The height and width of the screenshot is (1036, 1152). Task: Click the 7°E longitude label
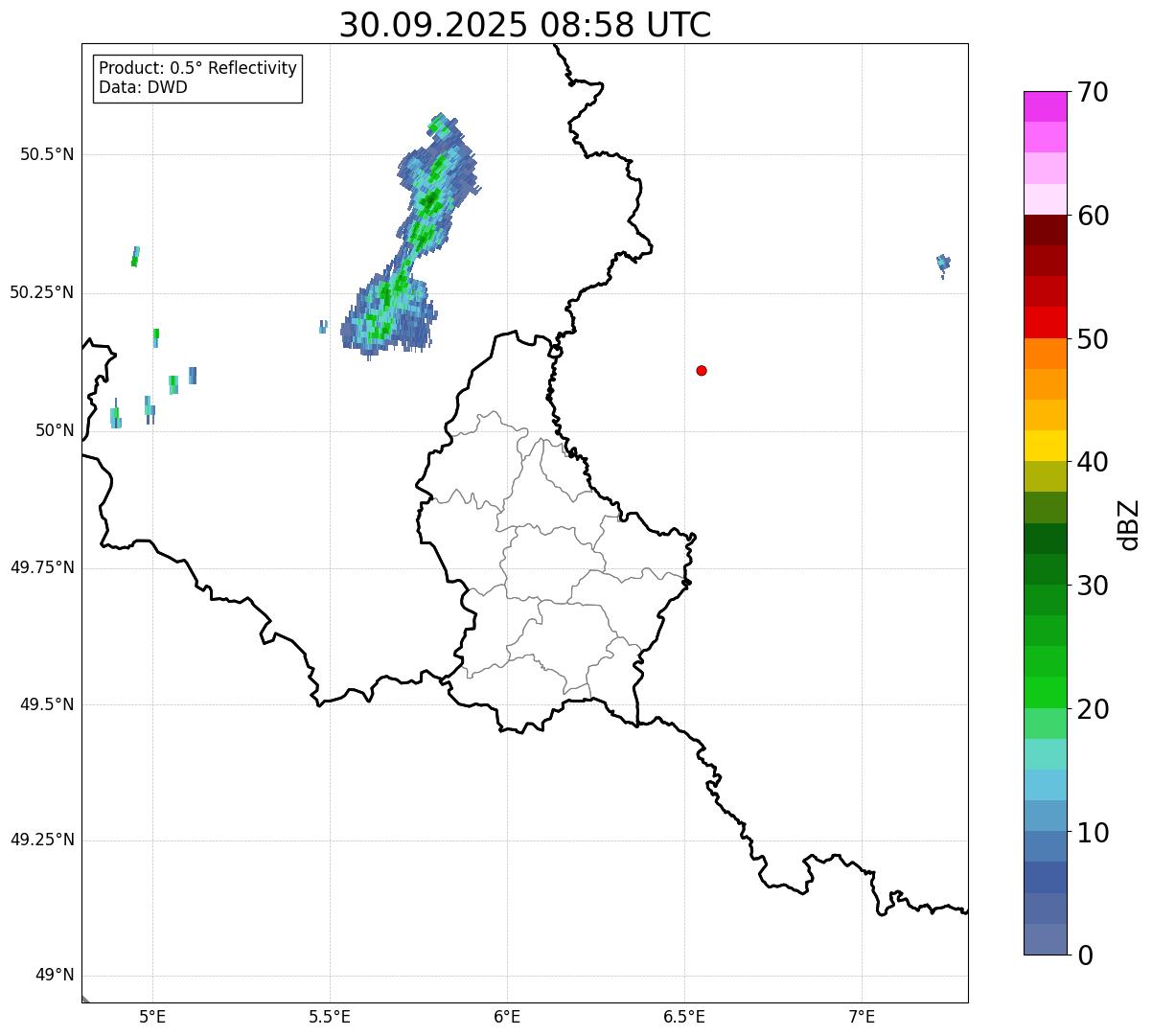[862, 1016]
